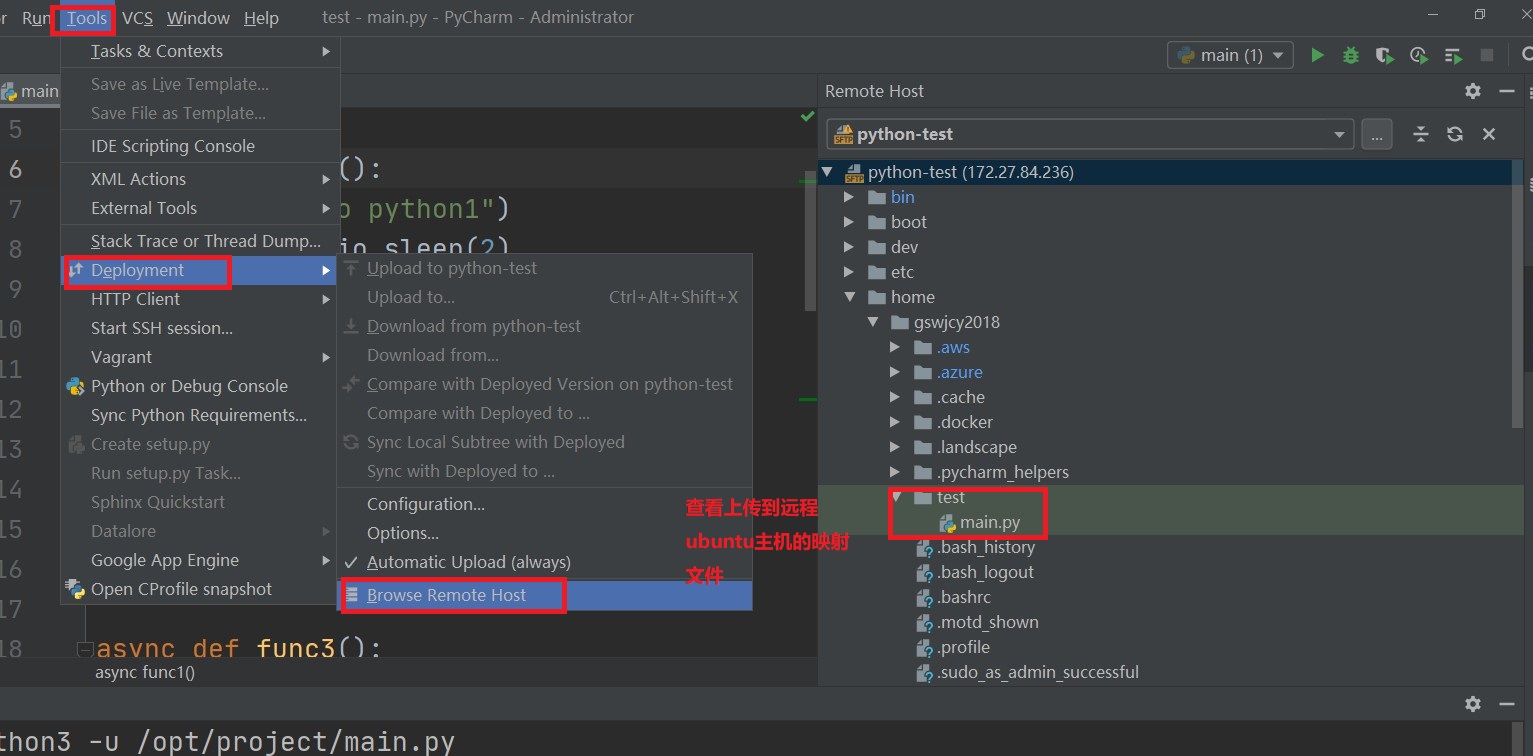Choose Open CProfile snapshot
The image size is (1533, 756).
click(200, 589)
